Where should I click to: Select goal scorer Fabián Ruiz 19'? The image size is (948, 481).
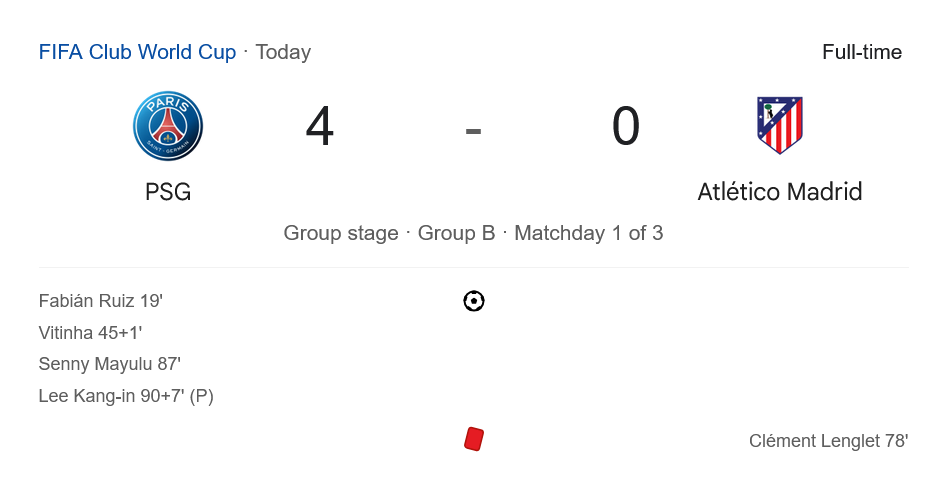point(100,301)
